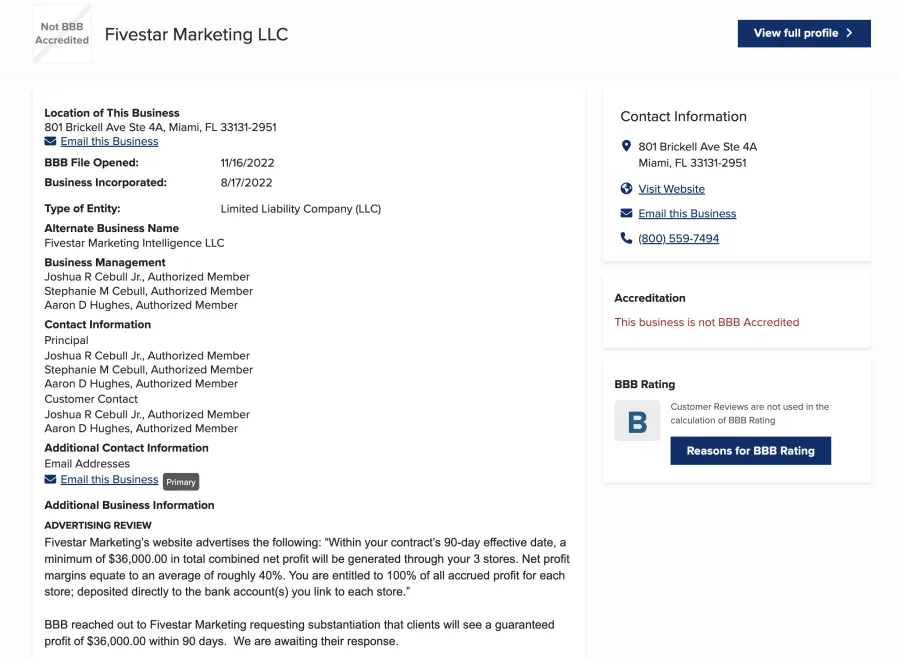Click the address 801 Brickell Ave Ste 4A, Miami line

160,127
